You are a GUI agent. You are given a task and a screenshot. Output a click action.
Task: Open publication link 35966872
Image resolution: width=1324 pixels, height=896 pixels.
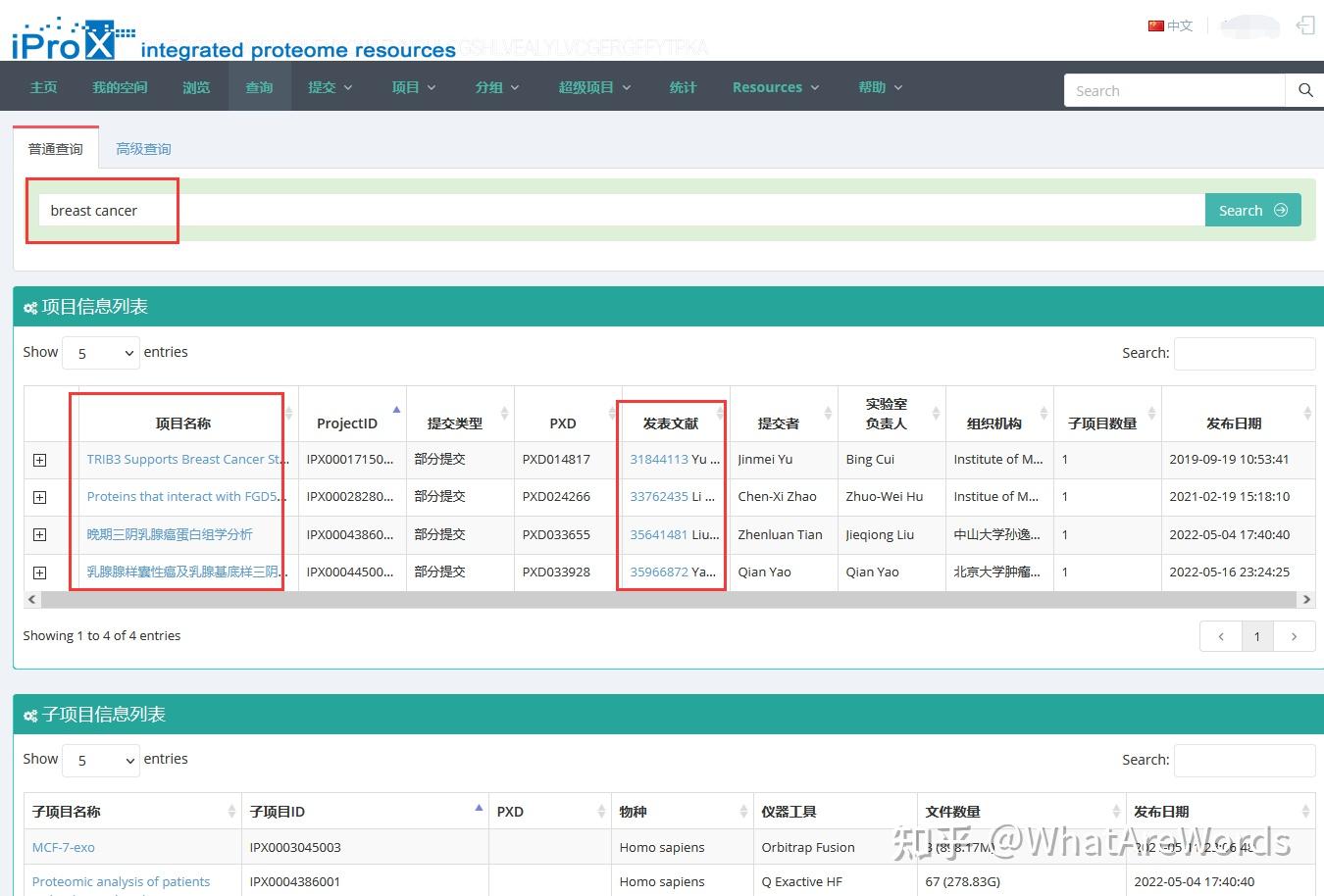(659, 572)
